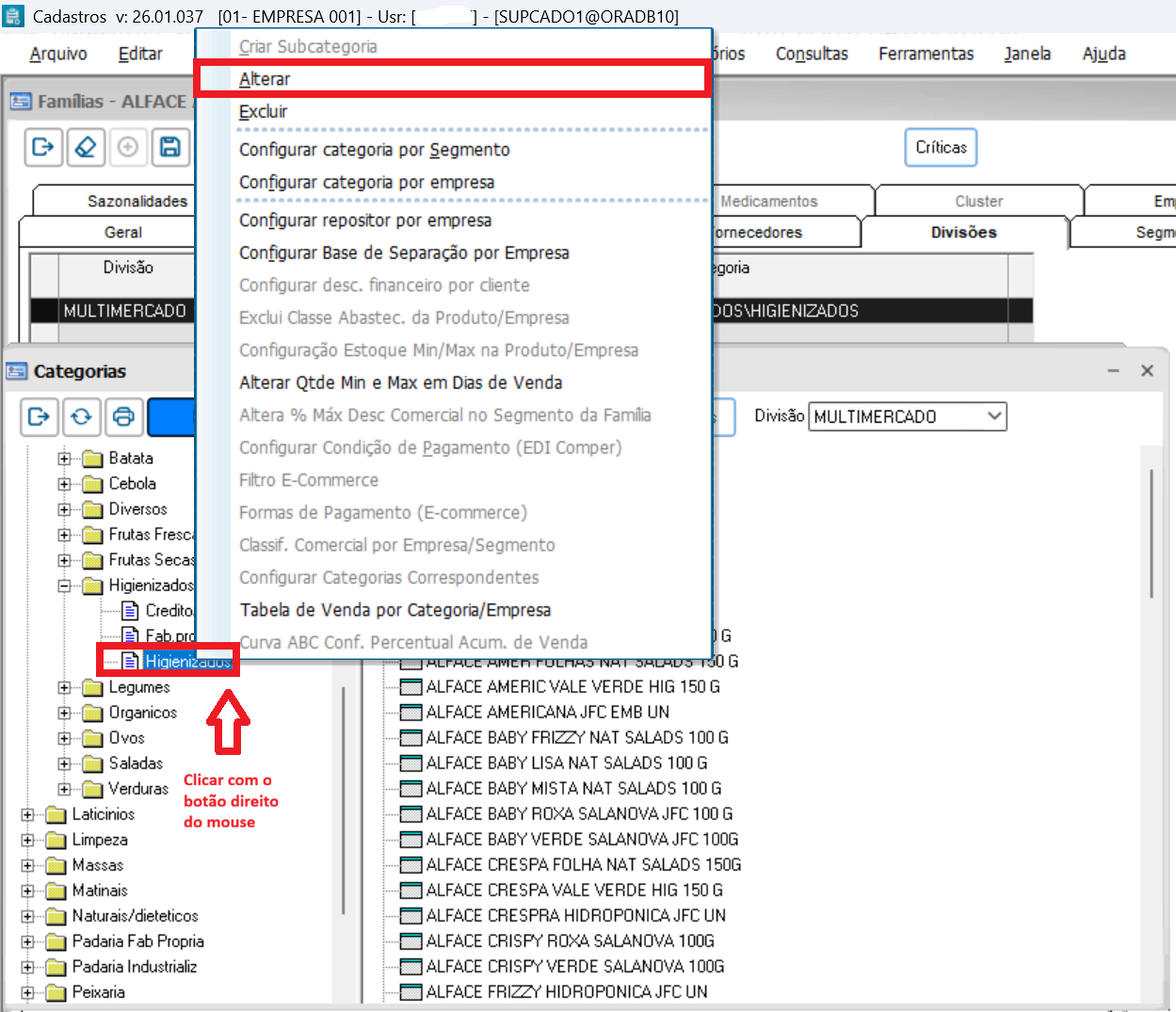Click the Críticas button
The width and height of the screenshot is (1176, 1012).
(x=942, y=148)
